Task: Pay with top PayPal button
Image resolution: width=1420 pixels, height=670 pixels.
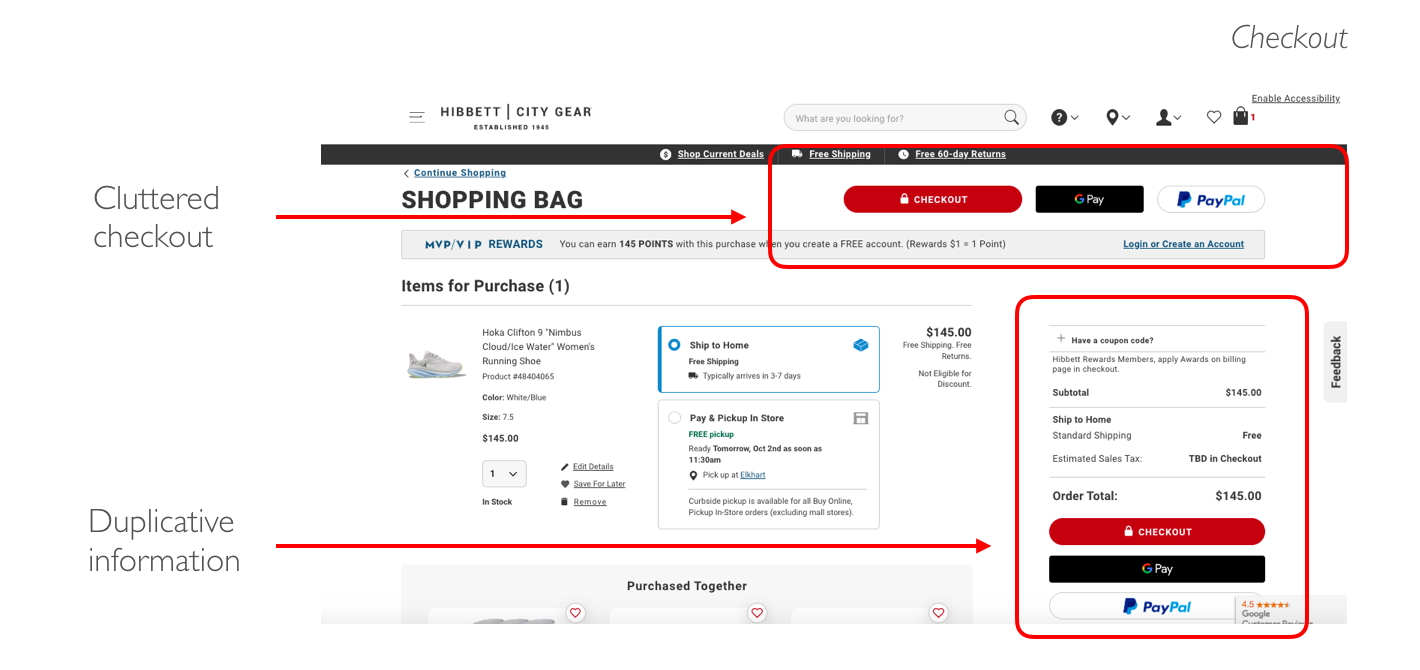Action: [1211, 199]
